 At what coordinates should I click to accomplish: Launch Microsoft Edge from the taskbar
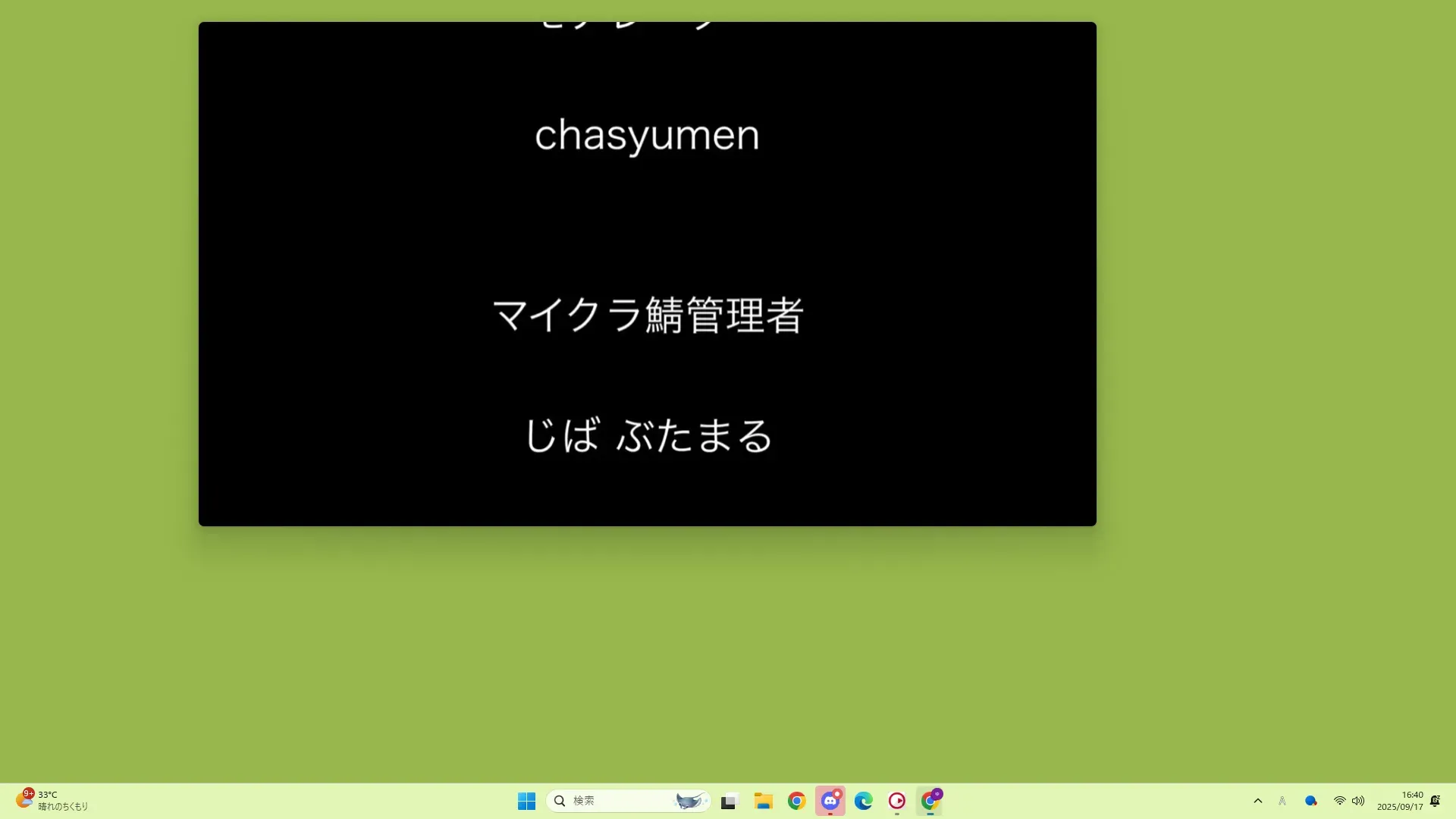click(863, 801)
